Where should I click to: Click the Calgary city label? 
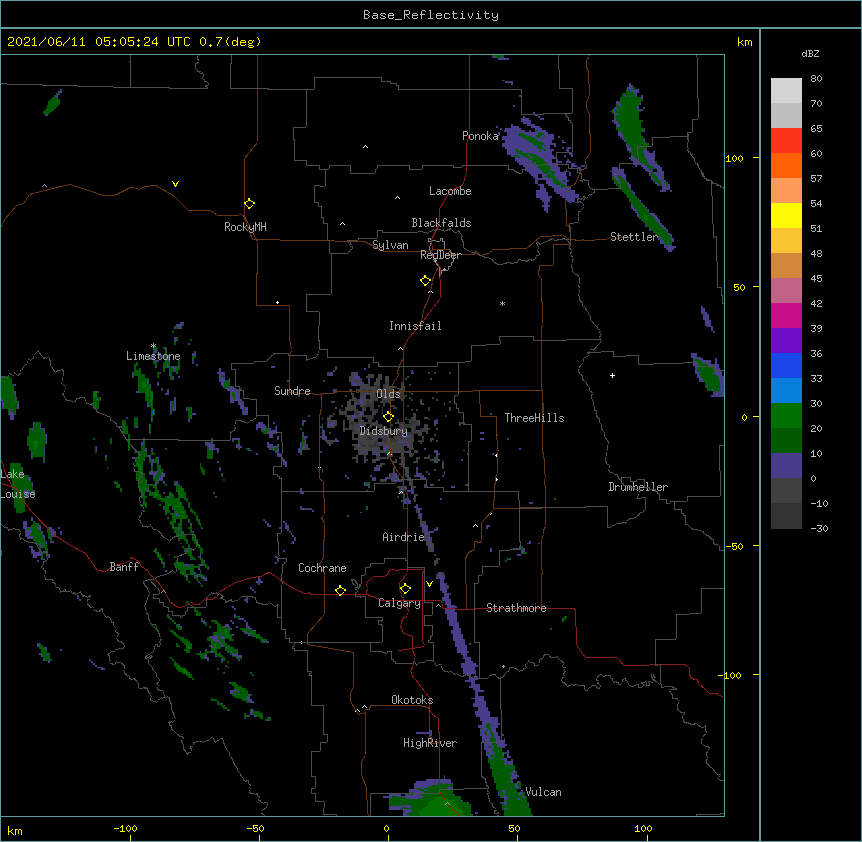[400, 603]
